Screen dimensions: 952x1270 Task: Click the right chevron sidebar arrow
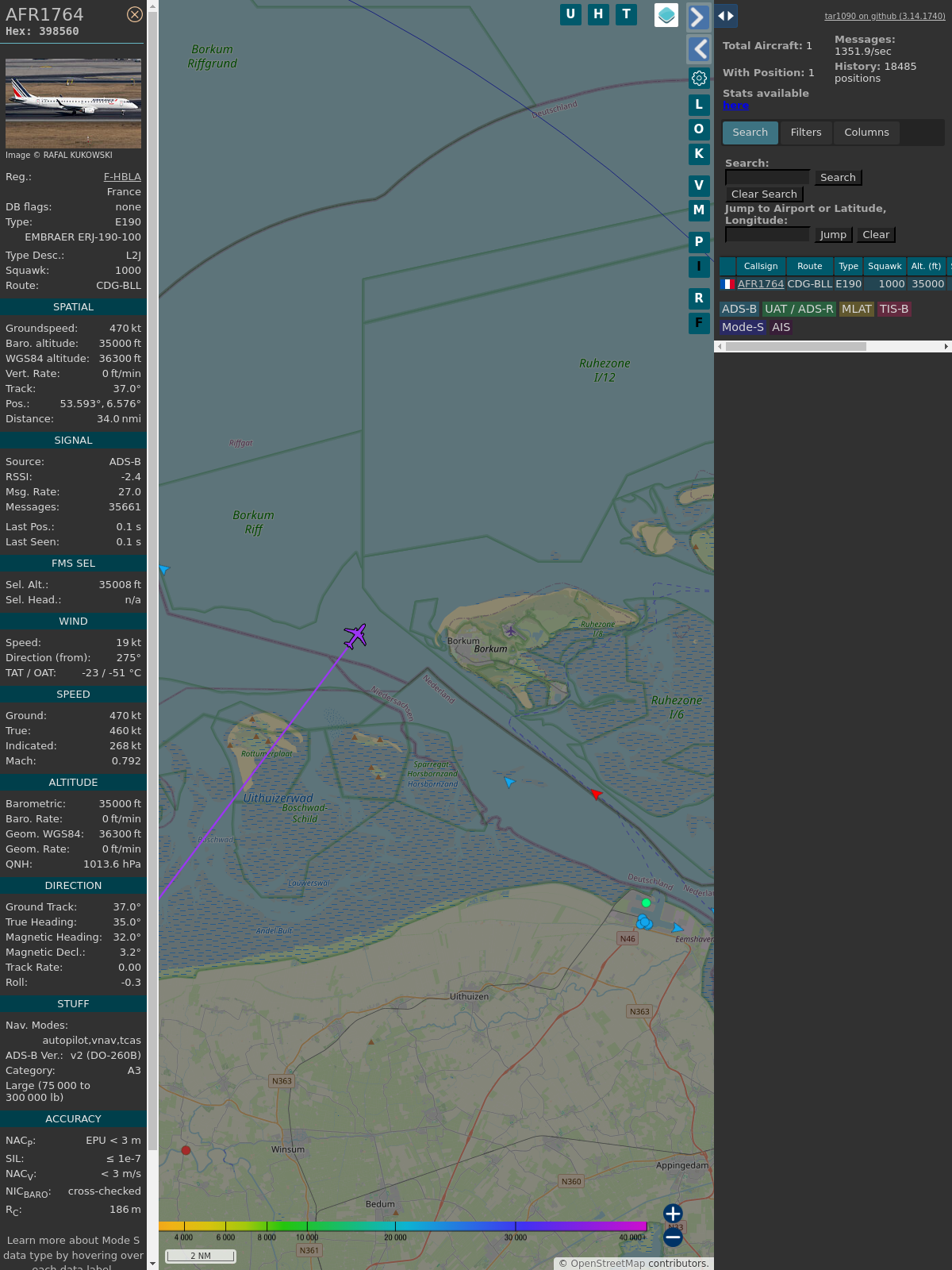698,17
